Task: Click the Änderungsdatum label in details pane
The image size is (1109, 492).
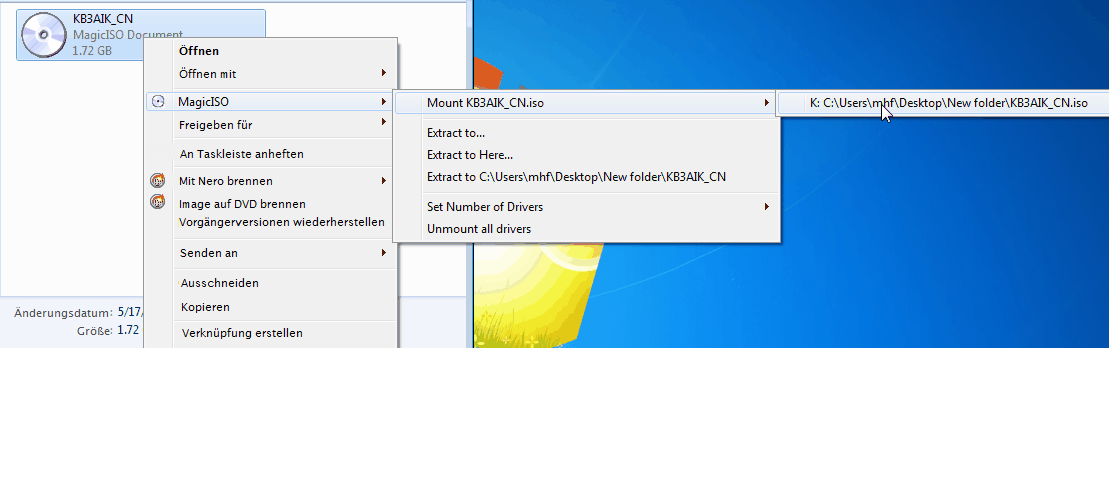Action: [63, 312]
